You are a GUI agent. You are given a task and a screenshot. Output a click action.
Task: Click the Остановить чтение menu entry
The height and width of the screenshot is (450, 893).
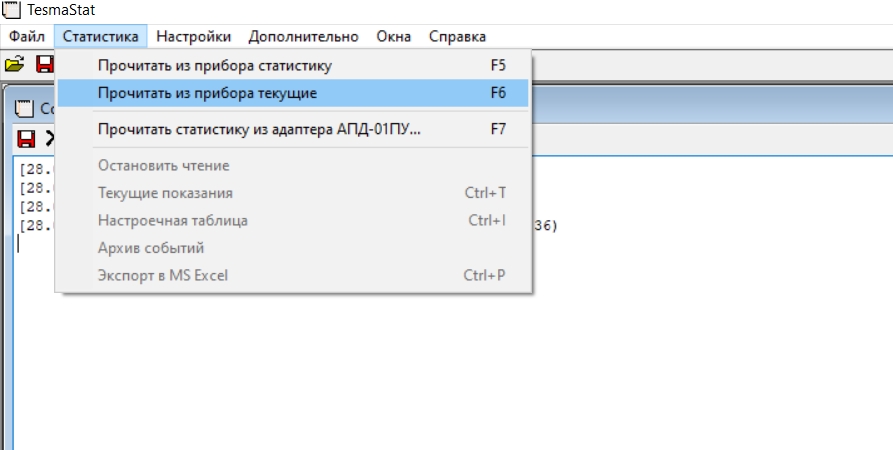(293, 166)
